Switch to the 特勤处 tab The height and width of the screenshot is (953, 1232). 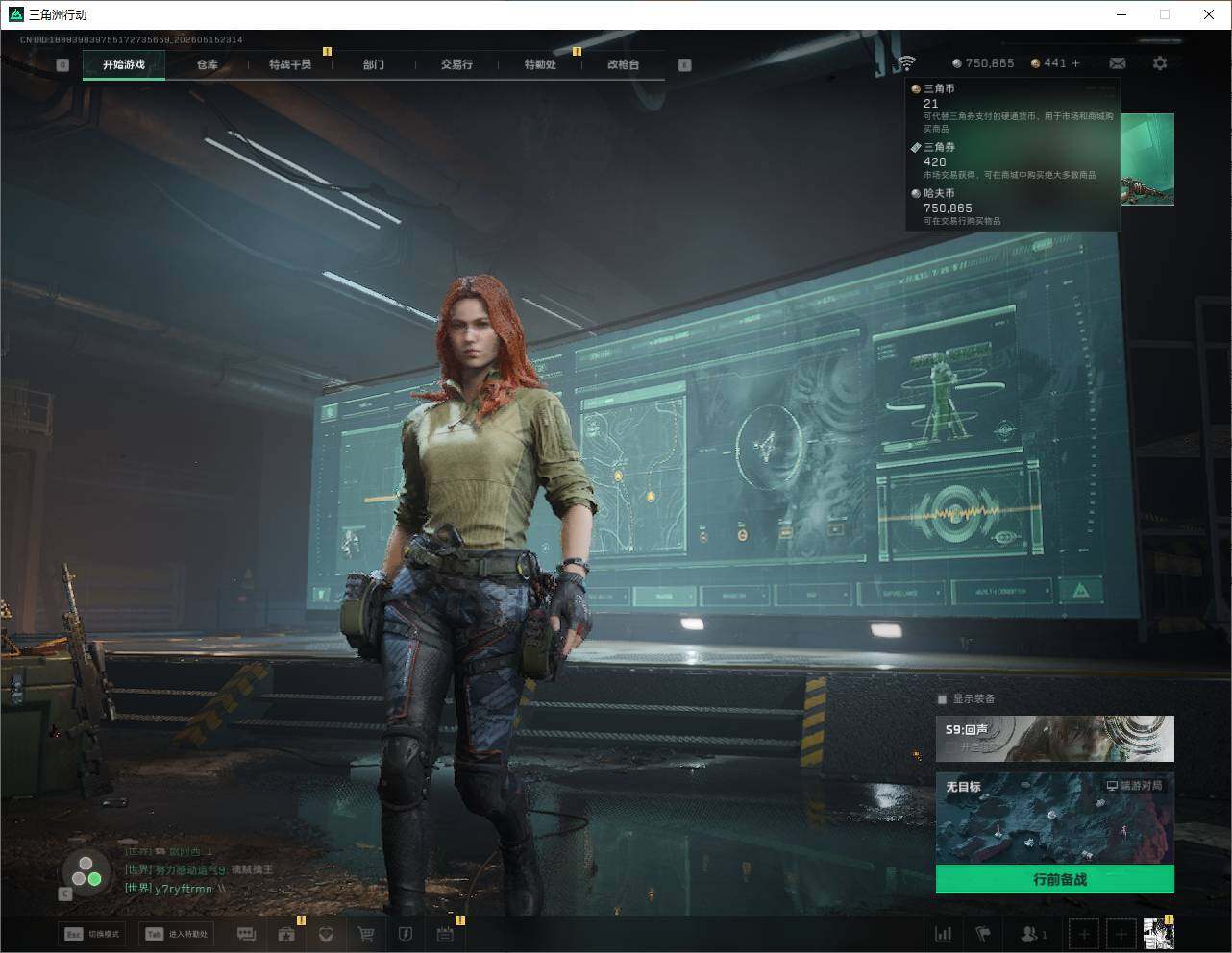pos(540,64)
